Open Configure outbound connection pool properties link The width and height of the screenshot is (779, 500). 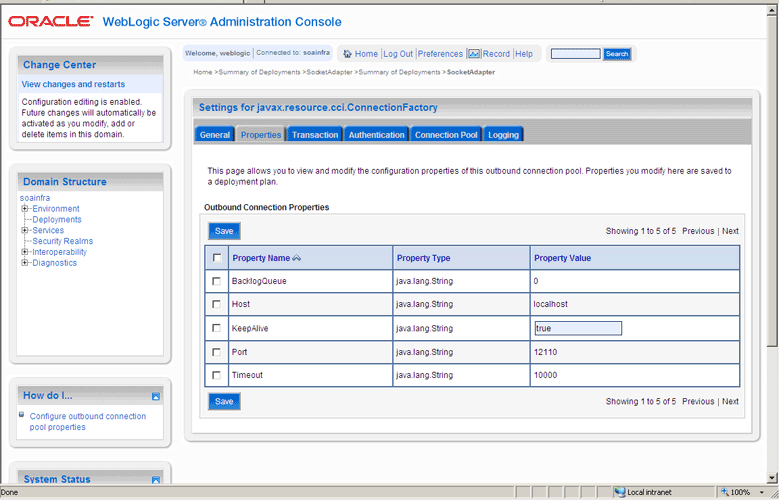click(87, 421)
